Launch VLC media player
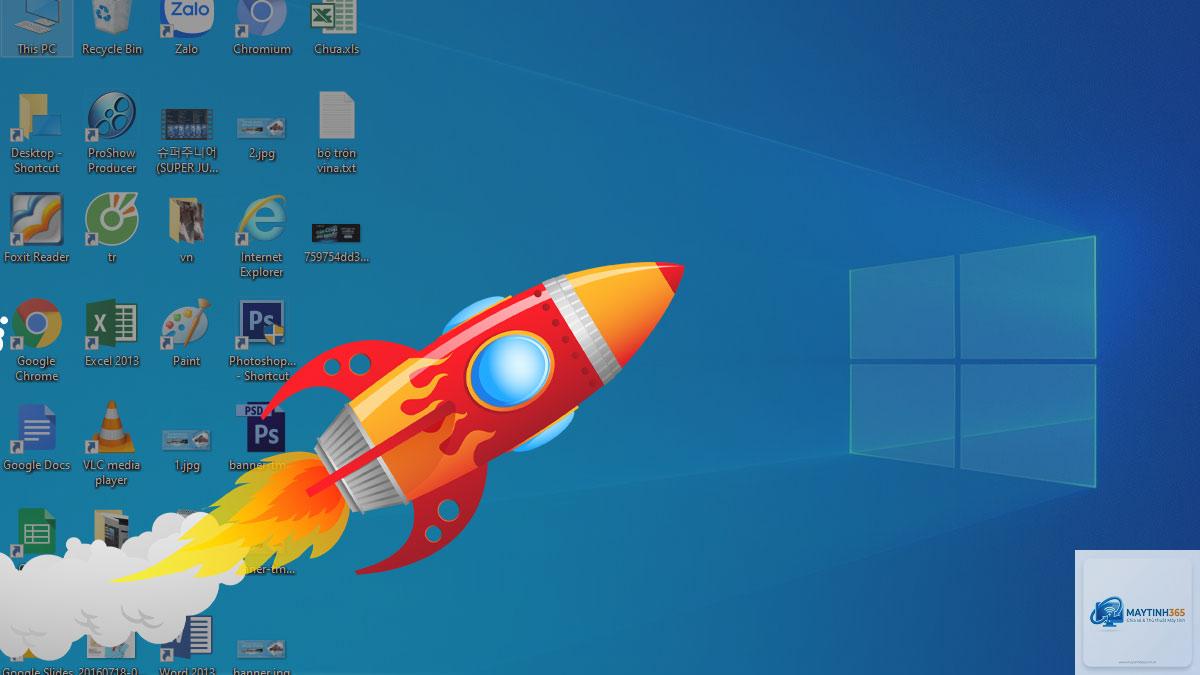Screen dimensions: 1200x675 click(x=112, y=444)
